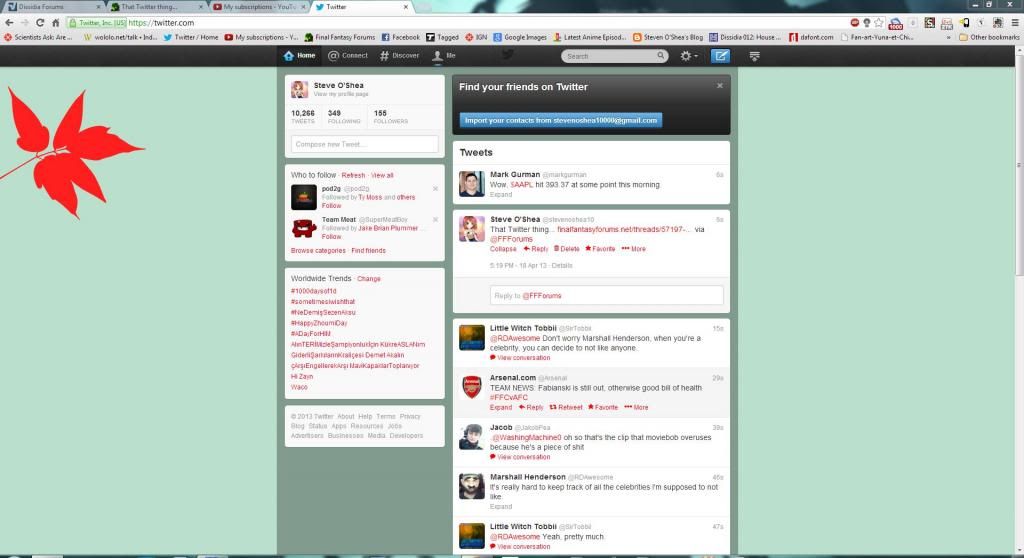
Task: Click View all in Who to follow
Action: point(382,175)
